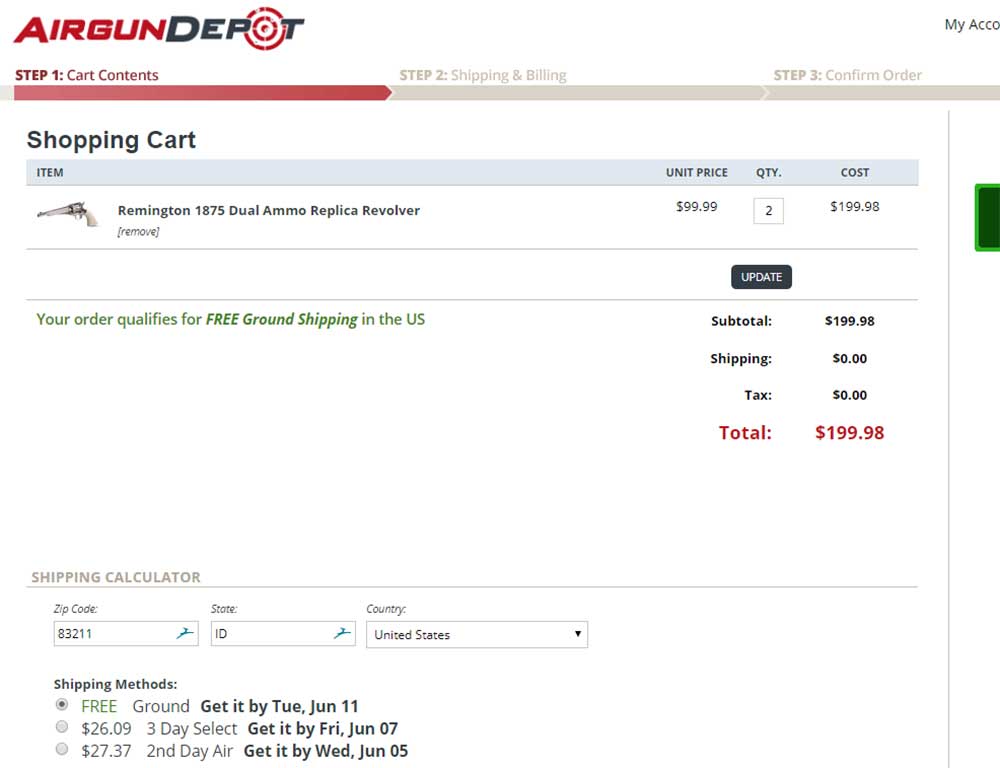Choose $27.37 2nd Day Air shipping
Screen dimensions: 1000x768
(x=62, y=749)
